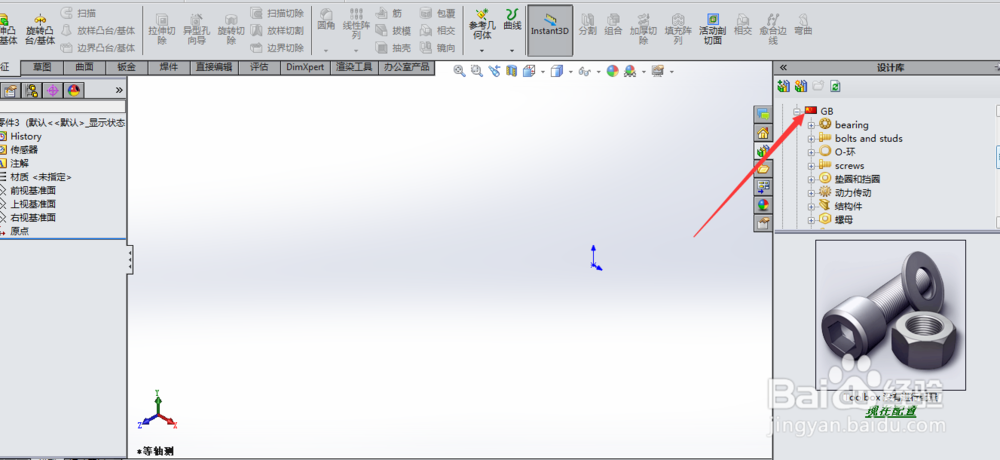Click the 加厚切除 thickened cut tool

(643, 29)
